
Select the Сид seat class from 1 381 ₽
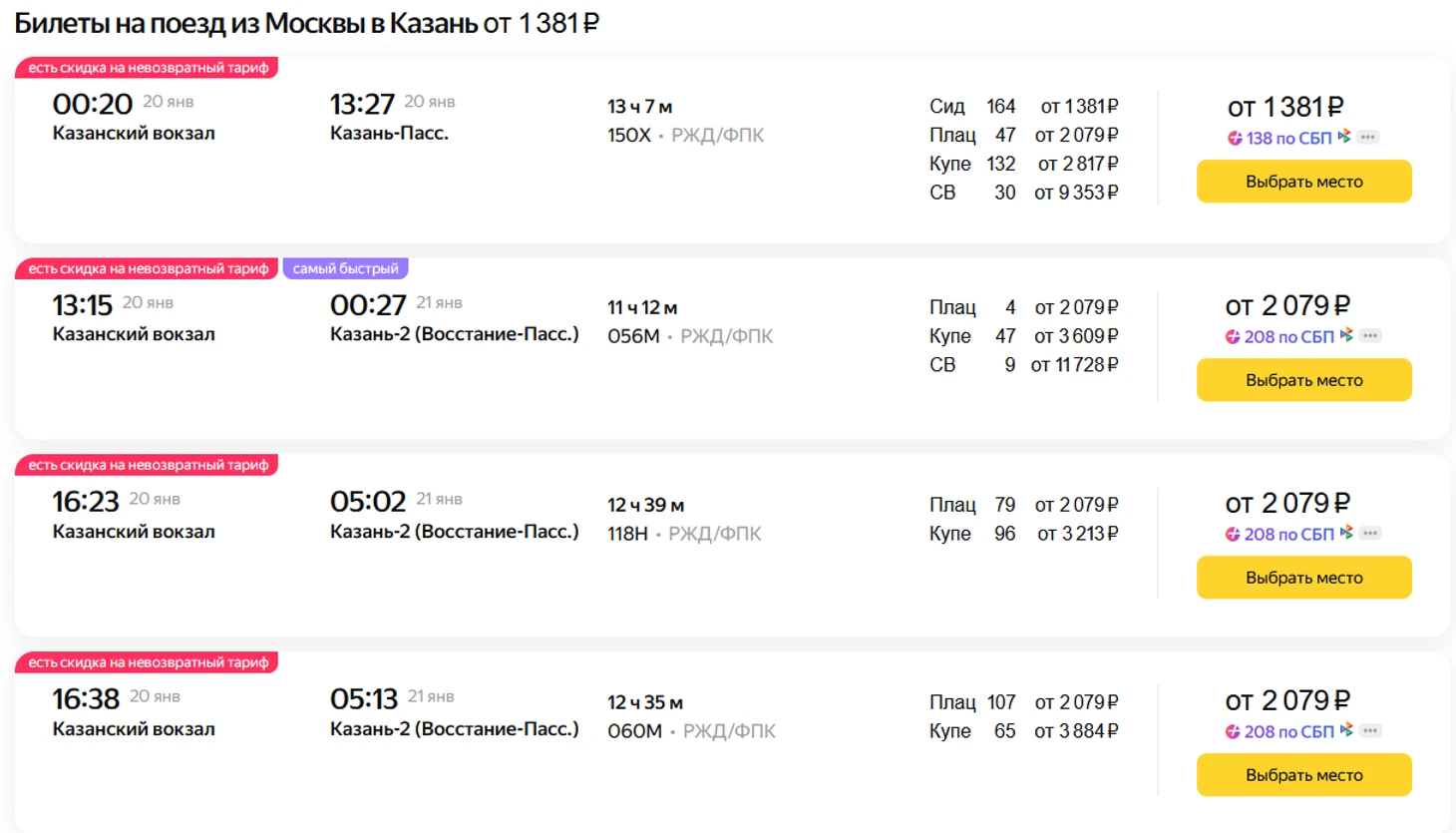[x=1023, y=106]
